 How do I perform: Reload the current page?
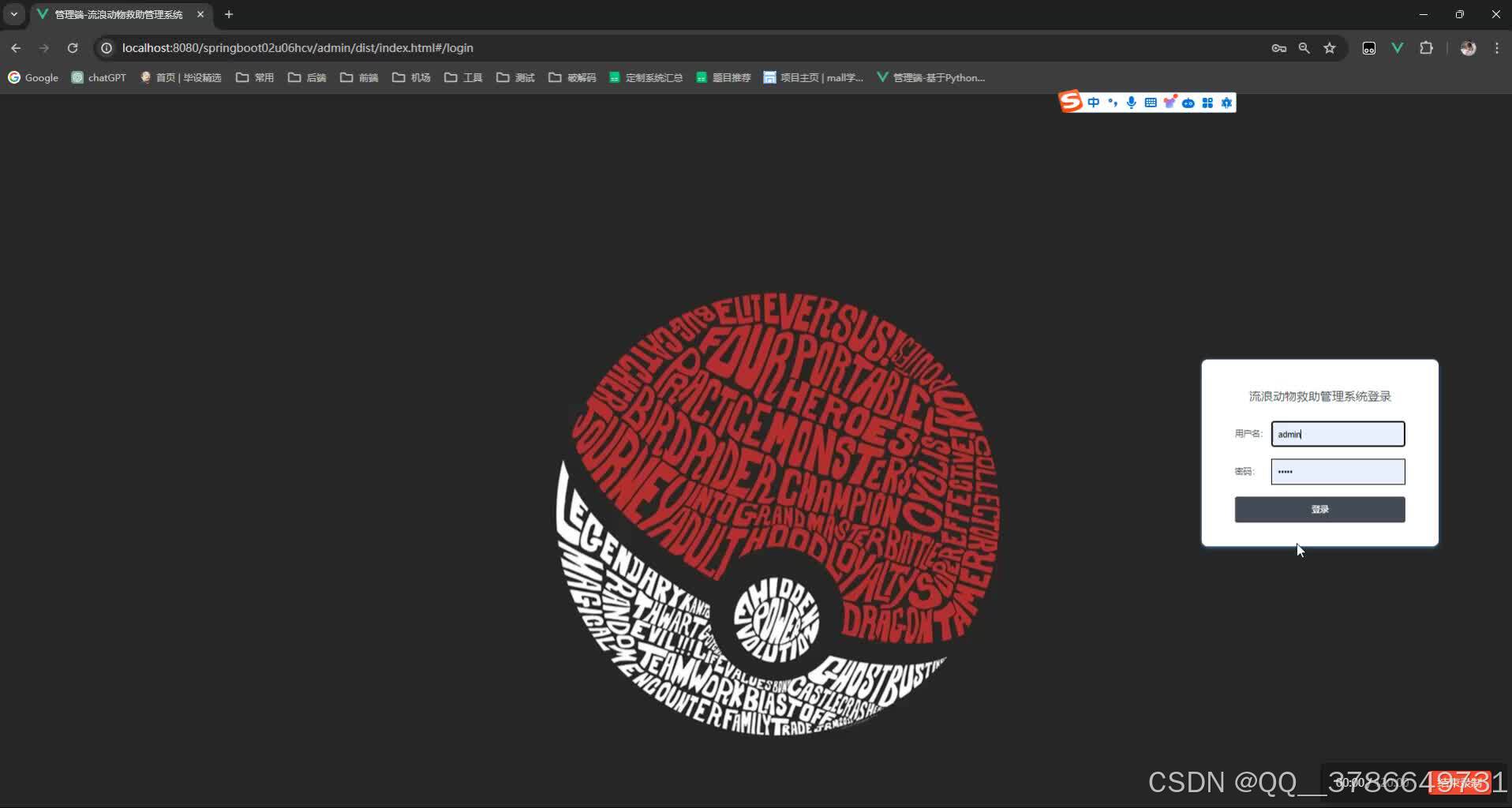click(x=73, y=48)
